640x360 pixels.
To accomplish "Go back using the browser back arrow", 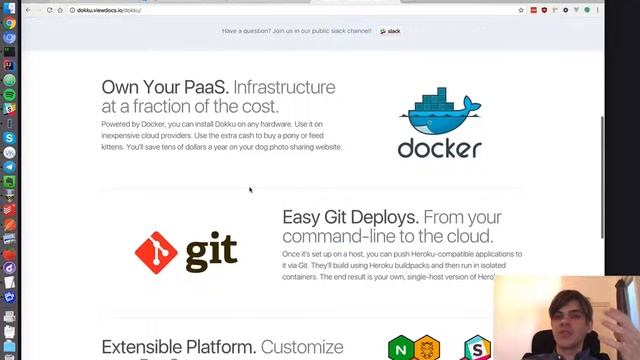I will (28, 10).
